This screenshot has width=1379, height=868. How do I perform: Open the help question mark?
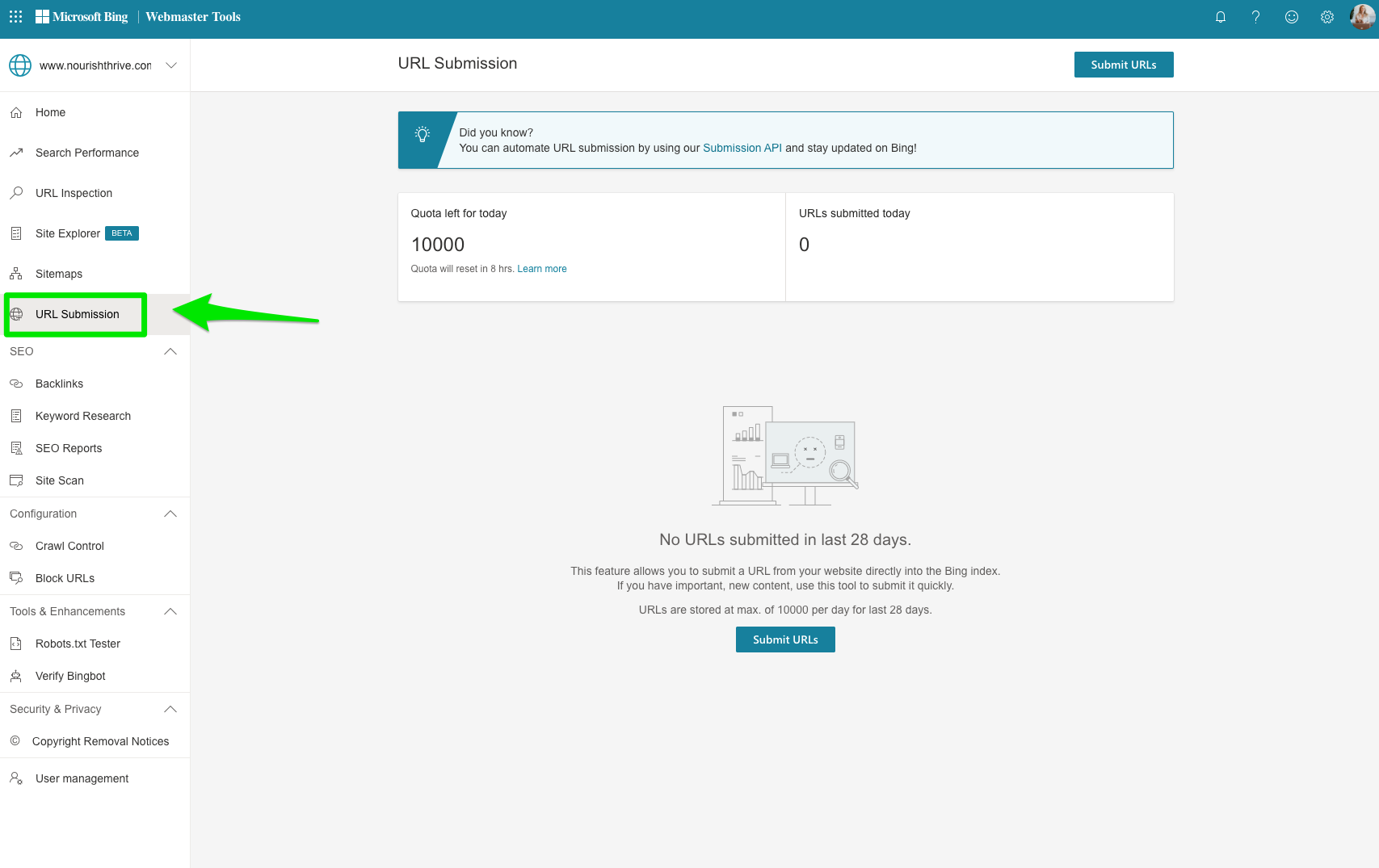coord(1255,16)
